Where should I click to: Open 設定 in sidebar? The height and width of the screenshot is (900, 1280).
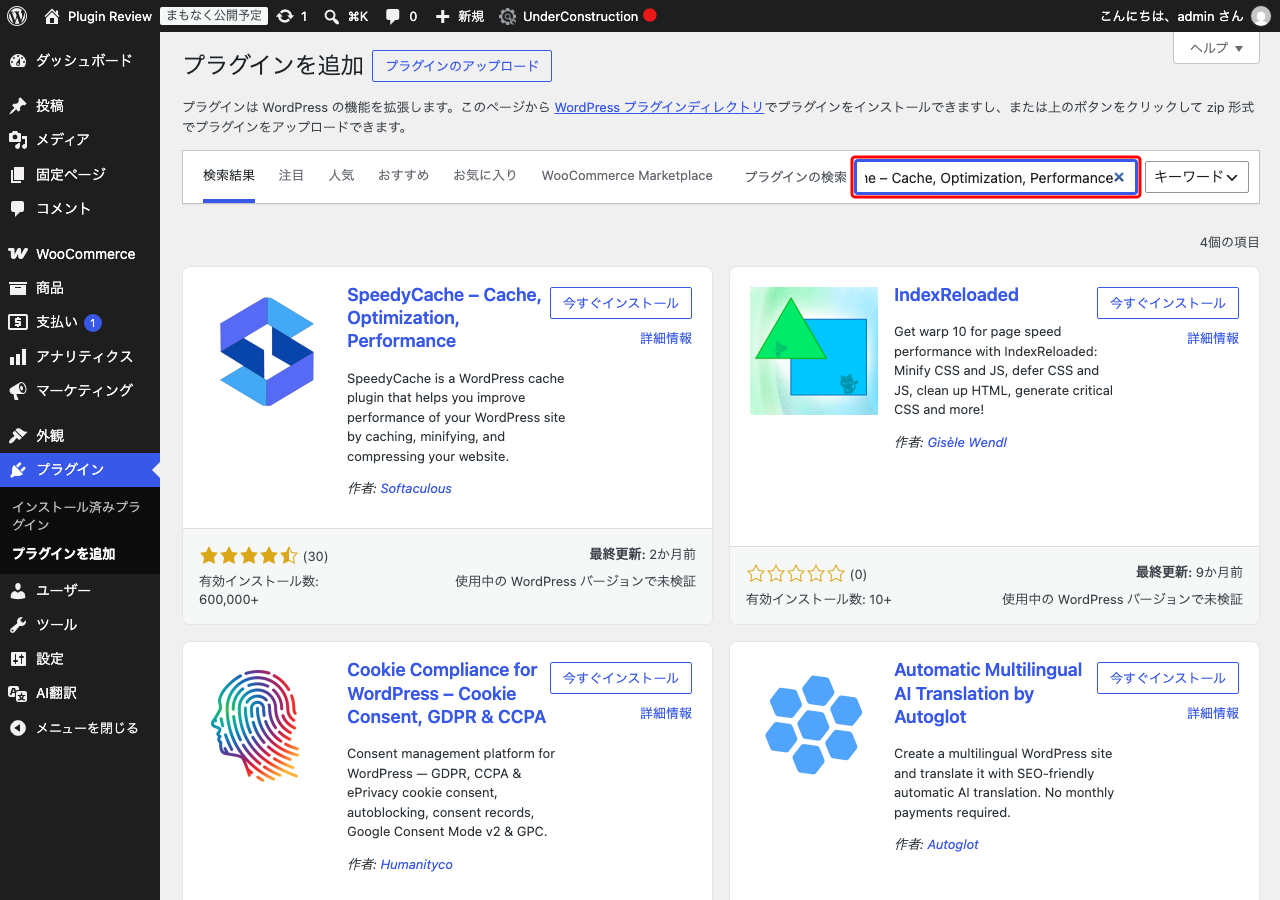pyautogui.click(x=80, y=658)
